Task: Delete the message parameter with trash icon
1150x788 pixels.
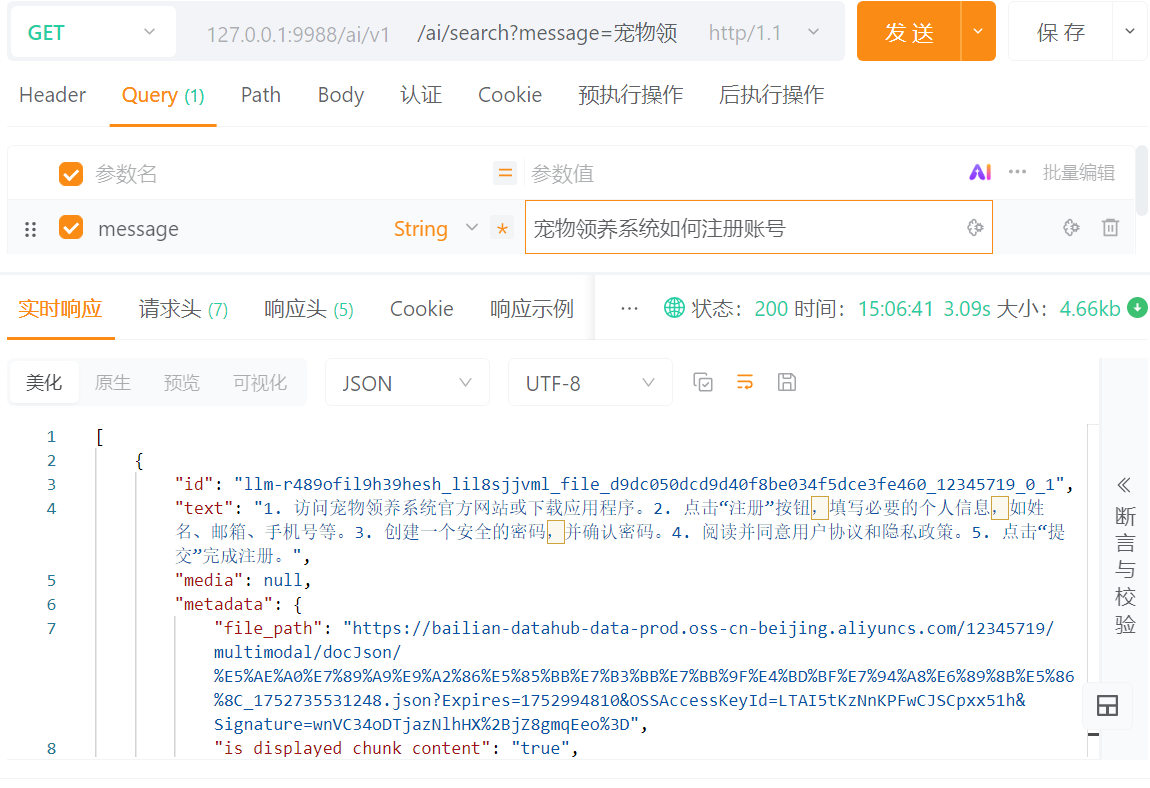Action: click(1110, 227)
